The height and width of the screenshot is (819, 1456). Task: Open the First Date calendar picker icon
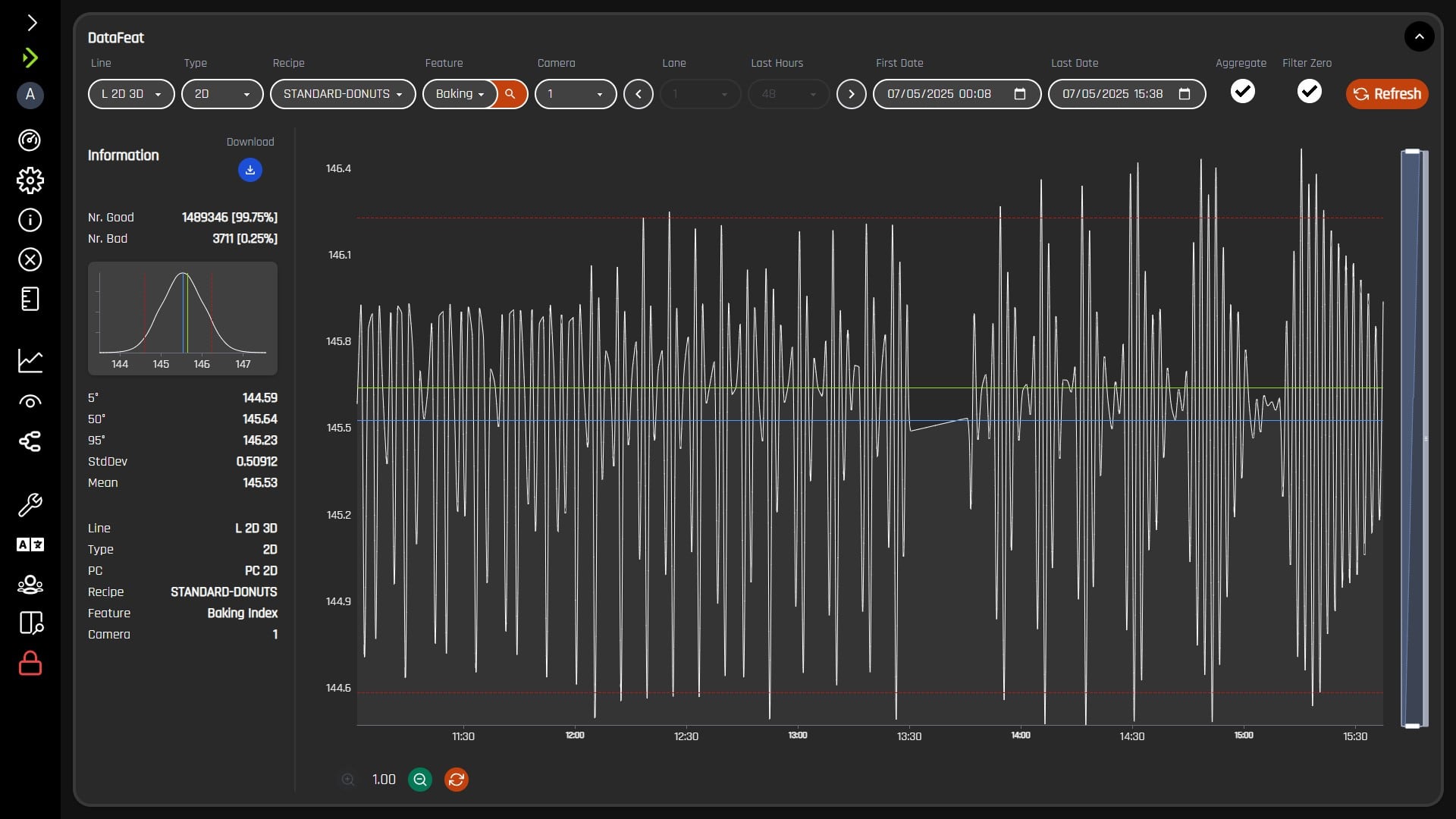coord(1020,94)
